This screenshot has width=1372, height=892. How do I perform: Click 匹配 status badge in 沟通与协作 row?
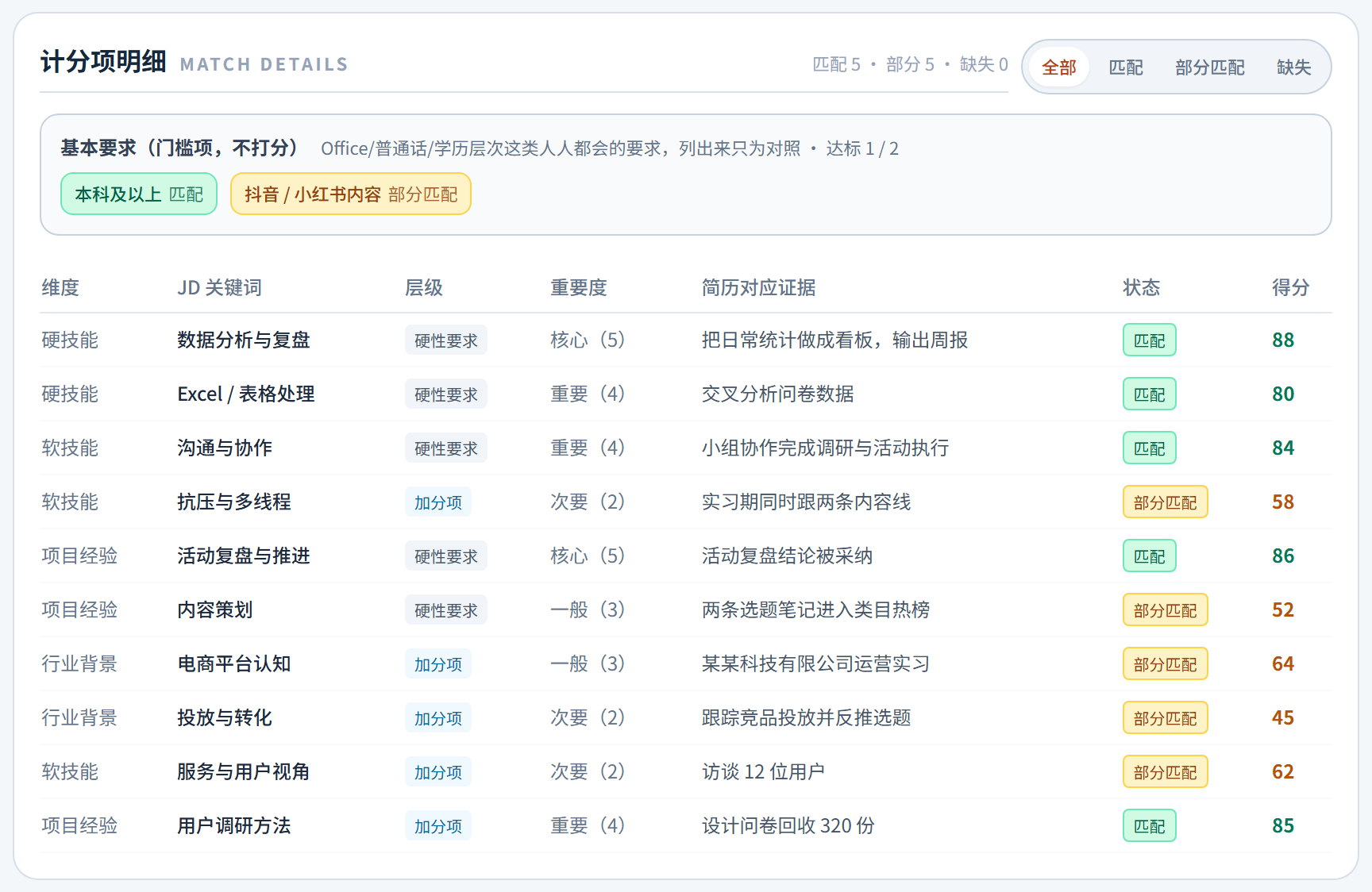pyautogui.click(x=1150, y=448)
